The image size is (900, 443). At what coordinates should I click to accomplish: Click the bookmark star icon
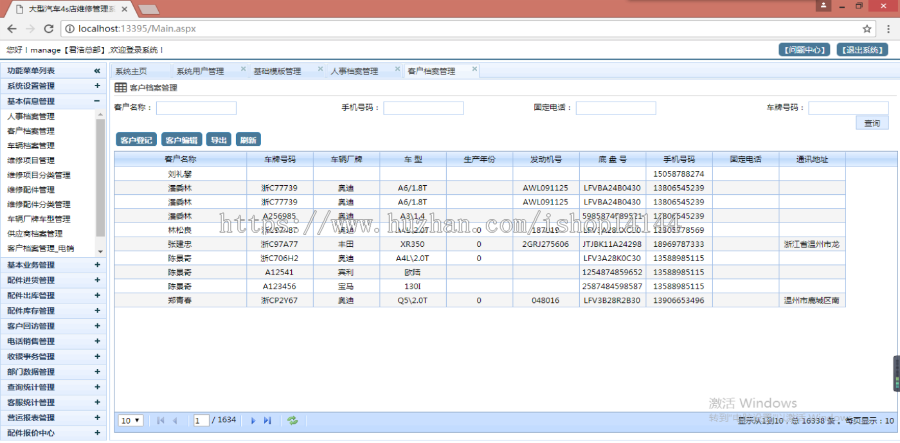tap(867, 29)
